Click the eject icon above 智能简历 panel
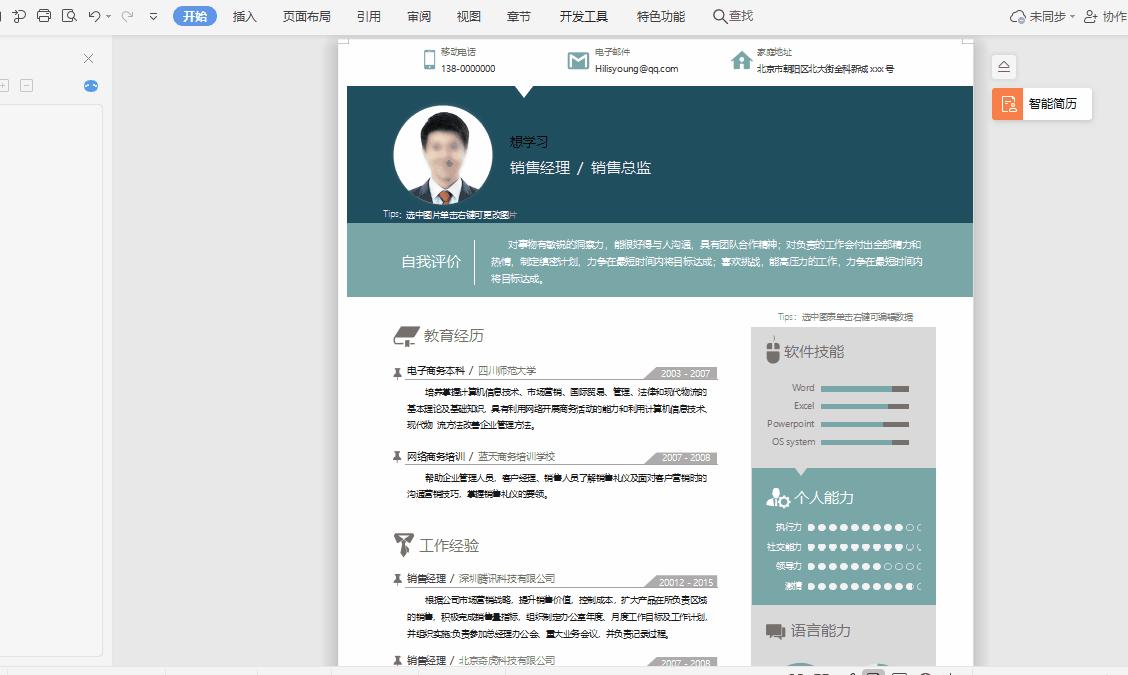Screen dimensions: 1128x675 click(1003, 65)
